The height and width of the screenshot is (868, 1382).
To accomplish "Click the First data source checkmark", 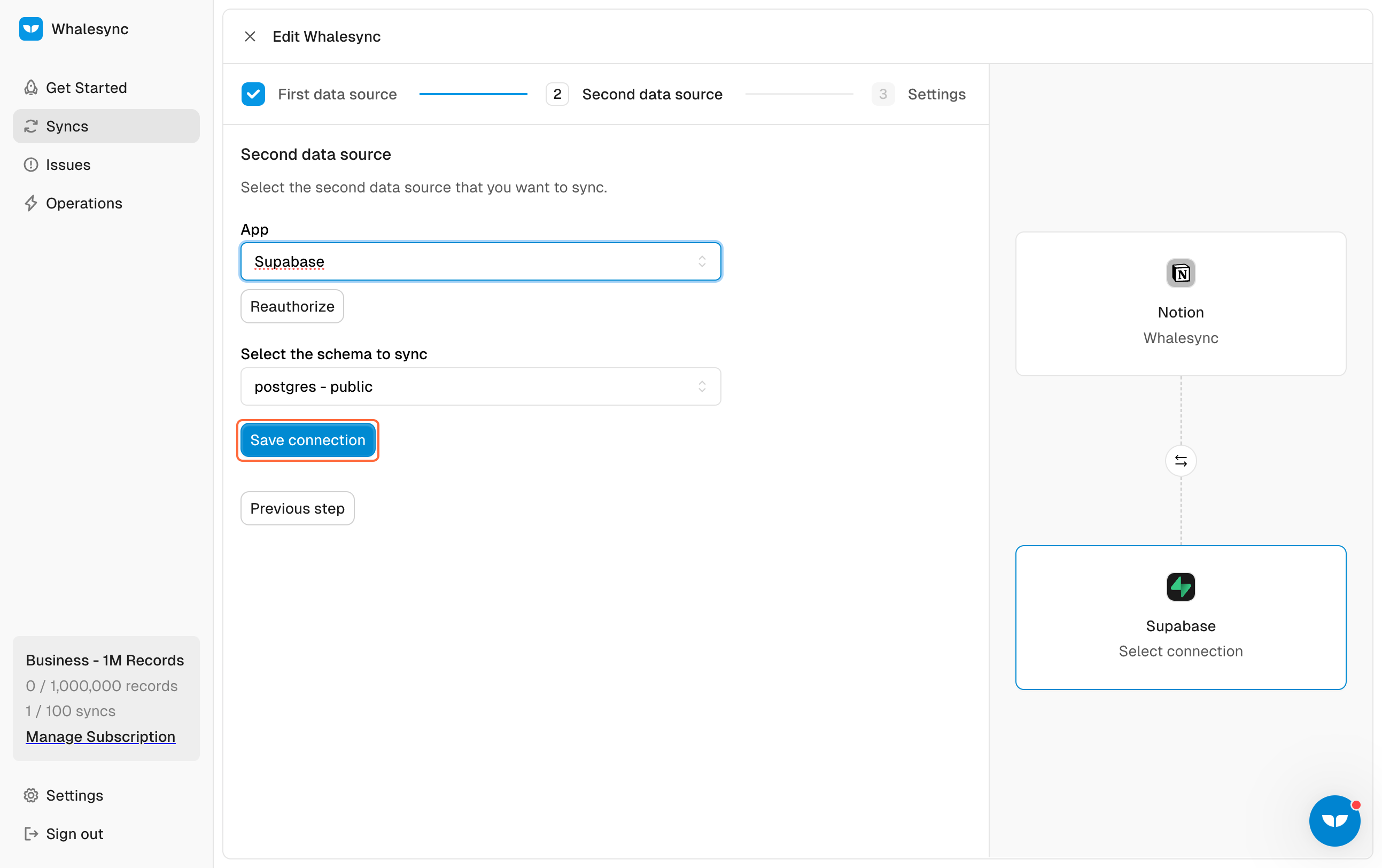I will coord(253,94).
